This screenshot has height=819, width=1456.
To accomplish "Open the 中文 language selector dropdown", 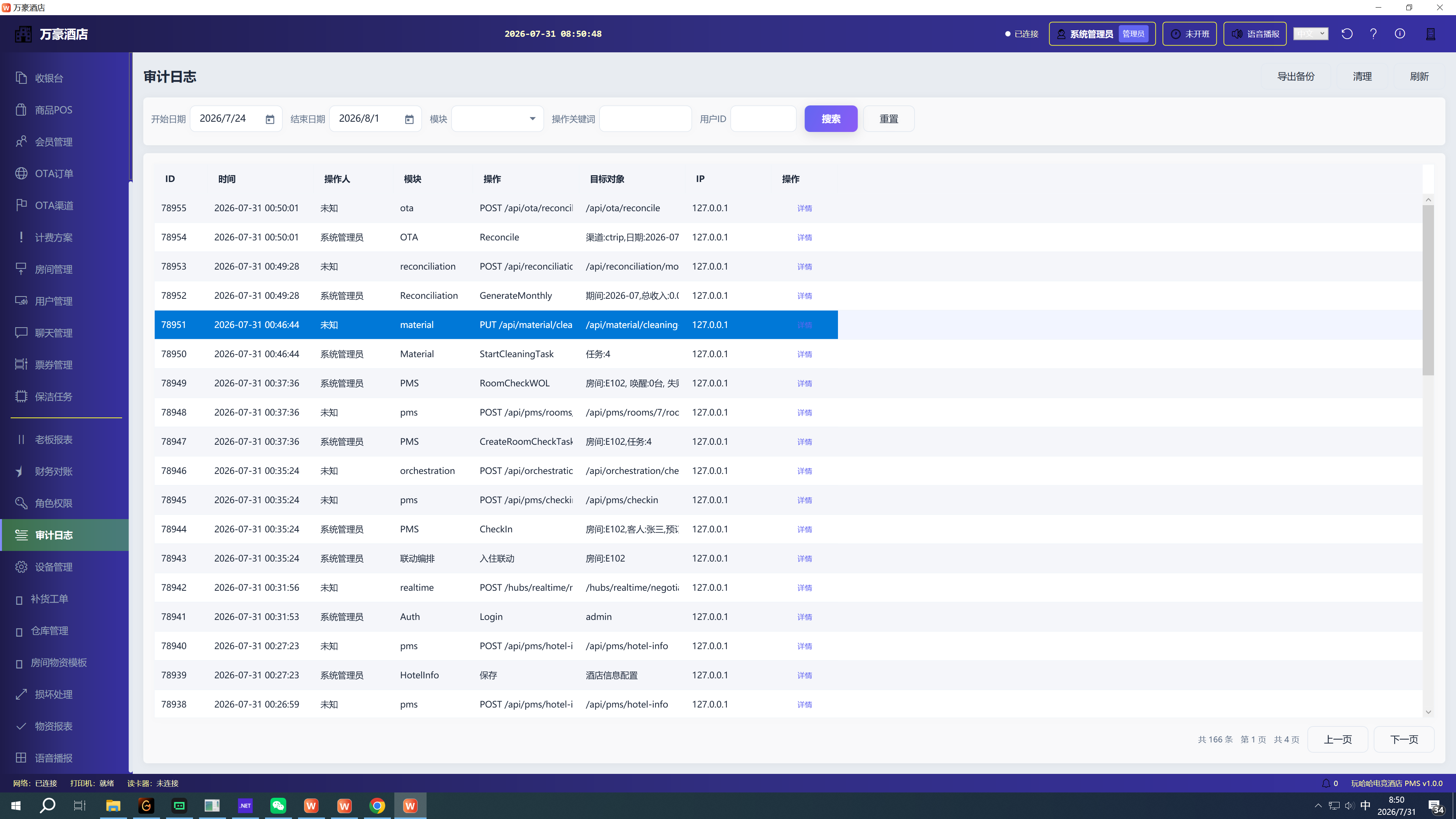I will (1311, 34).
